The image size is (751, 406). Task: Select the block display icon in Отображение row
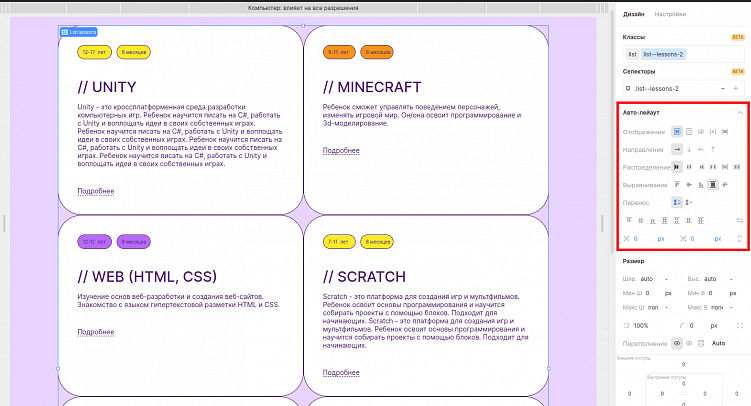pyautogui.click(x=689, y=132)
